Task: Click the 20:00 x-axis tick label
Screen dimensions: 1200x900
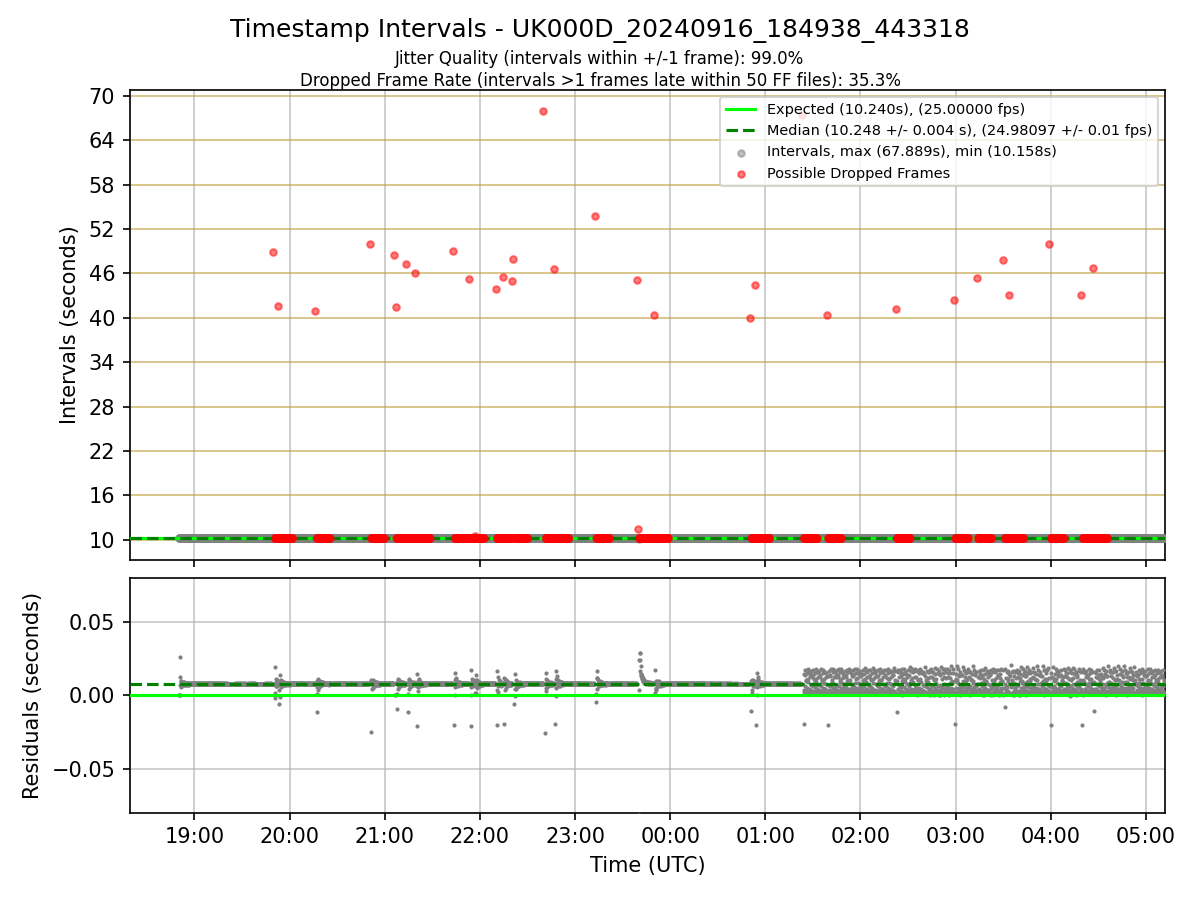Action: coord(289,836)
